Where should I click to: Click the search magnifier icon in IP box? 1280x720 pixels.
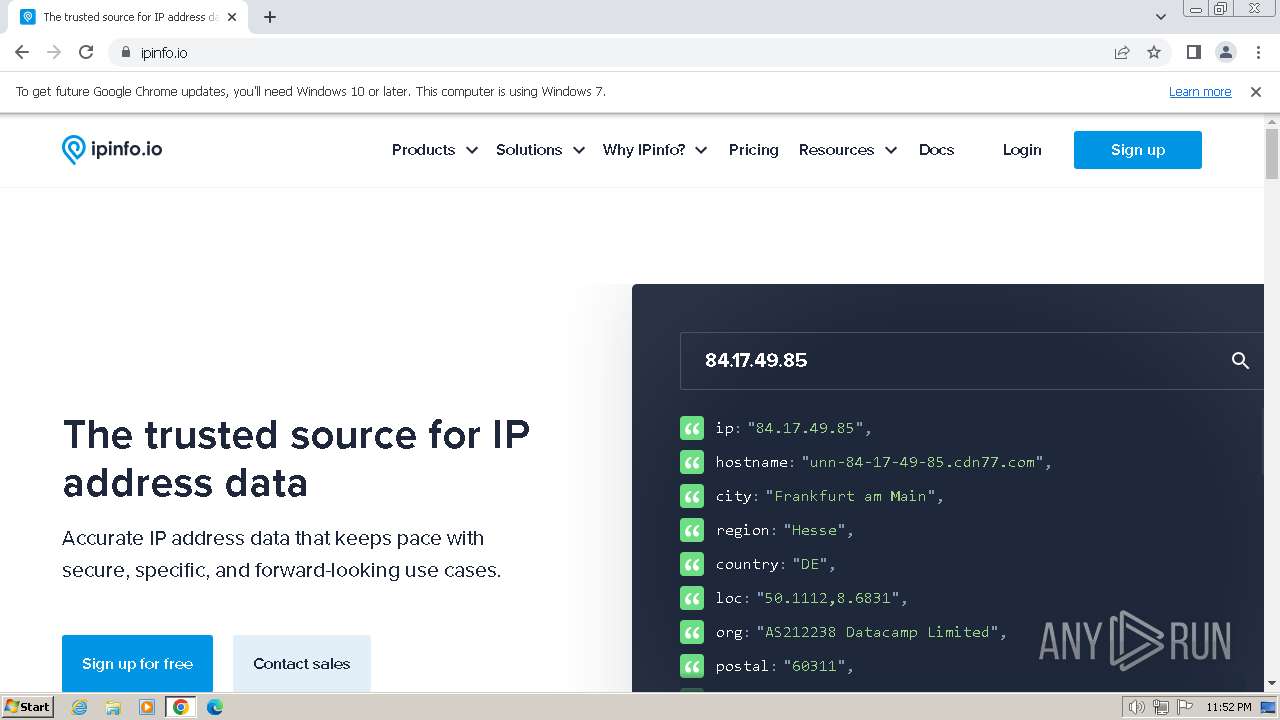[1240, 361]
